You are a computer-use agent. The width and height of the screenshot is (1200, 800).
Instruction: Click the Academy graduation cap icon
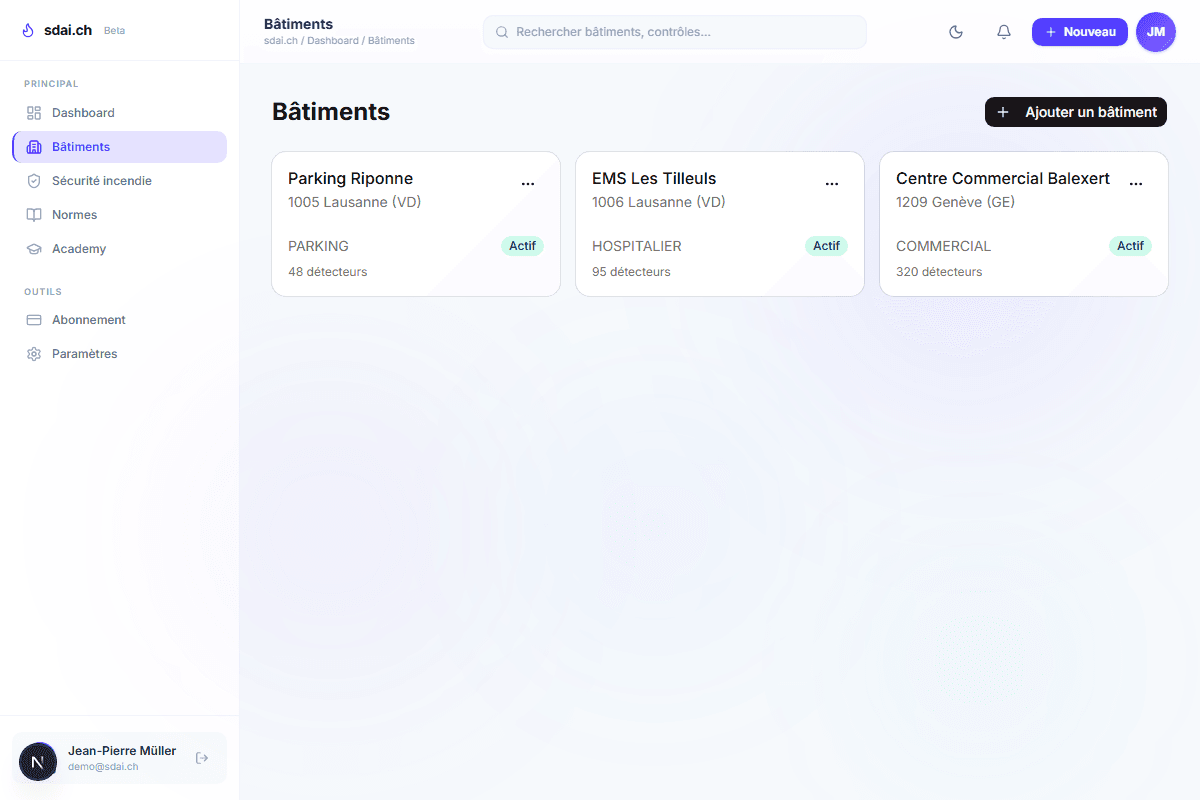point(34,248)
